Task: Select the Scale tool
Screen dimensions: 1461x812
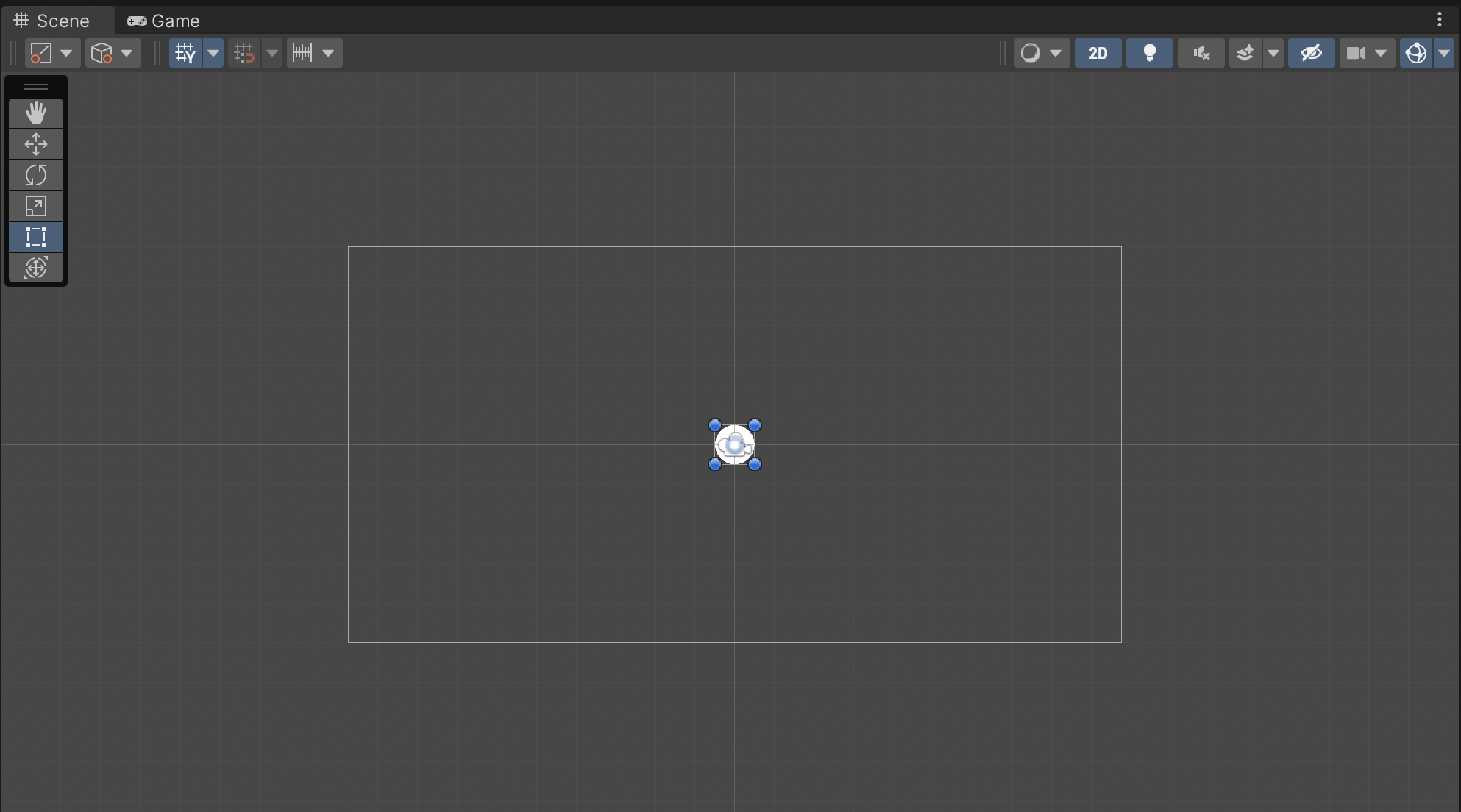Action: 35,206
